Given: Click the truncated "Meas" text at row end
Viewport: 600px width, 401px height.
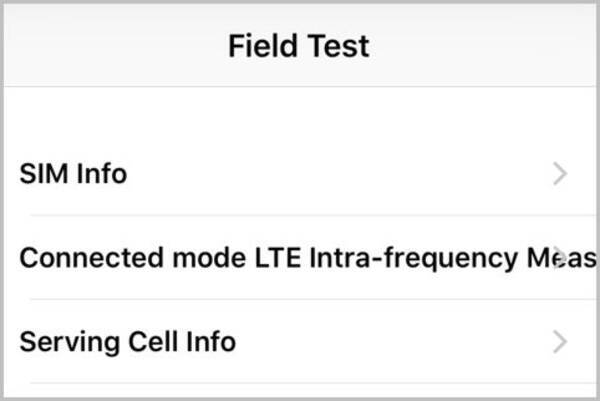Looking at the screenshot, I should [x=562, y=258].
